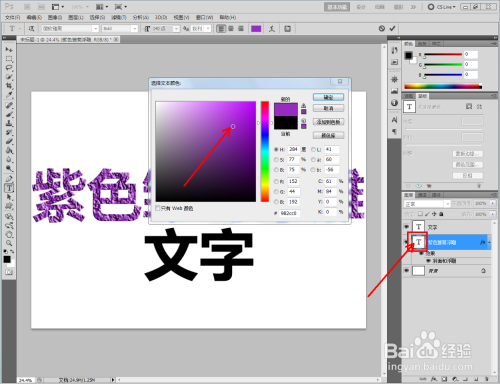Click the R value field showing 152

click(293, 182)
